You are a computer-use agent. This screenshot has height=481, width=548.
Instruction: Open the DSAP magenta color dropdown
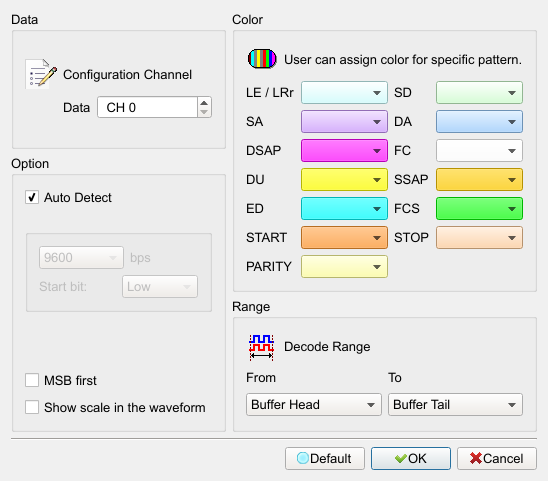344,151
